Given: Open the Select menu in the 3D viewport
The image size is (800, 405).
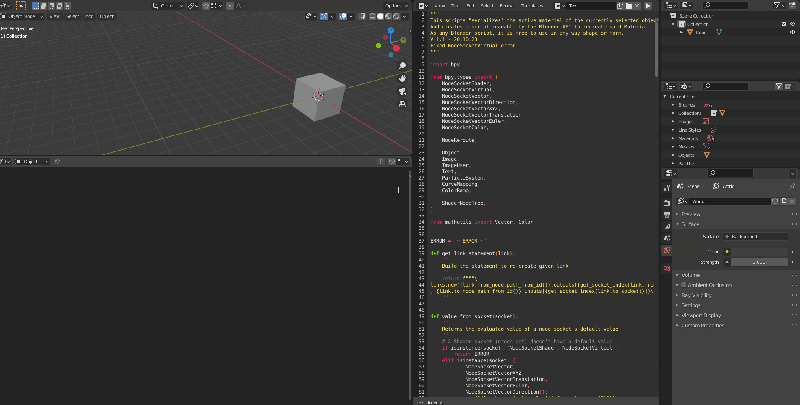Looking at the screenshot, I should click(72, 16).
